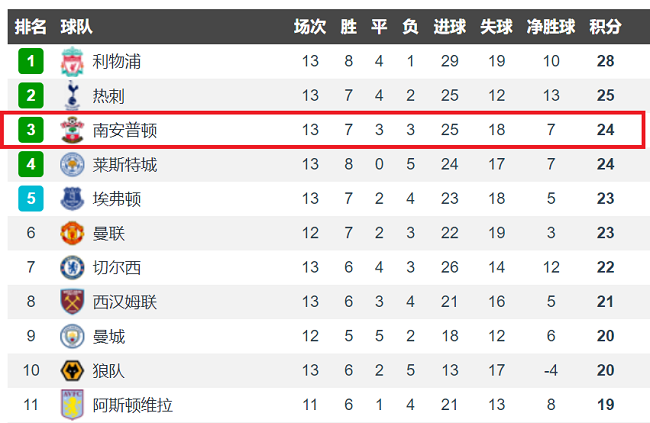Click the Manchester City crest icon
The height and width of the screenshot is (423, 650).
[72, 336]
